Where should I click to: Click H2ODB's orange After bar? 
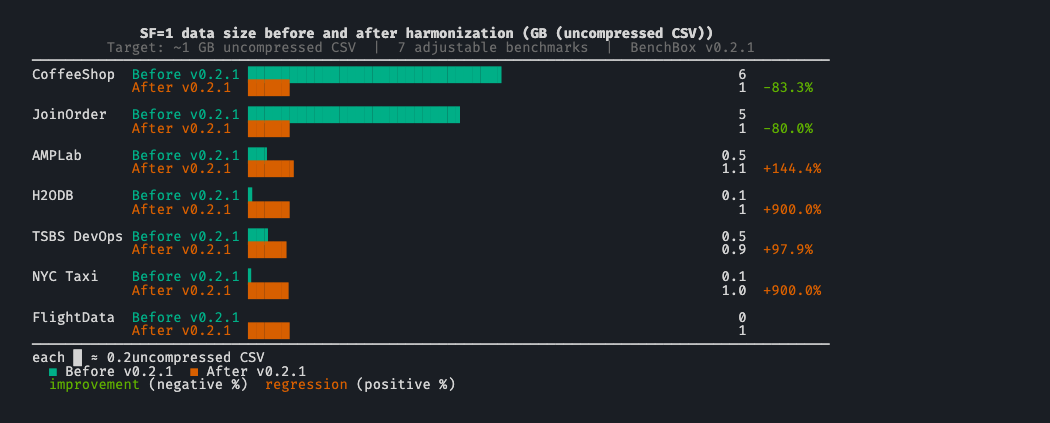pos(268,209)
